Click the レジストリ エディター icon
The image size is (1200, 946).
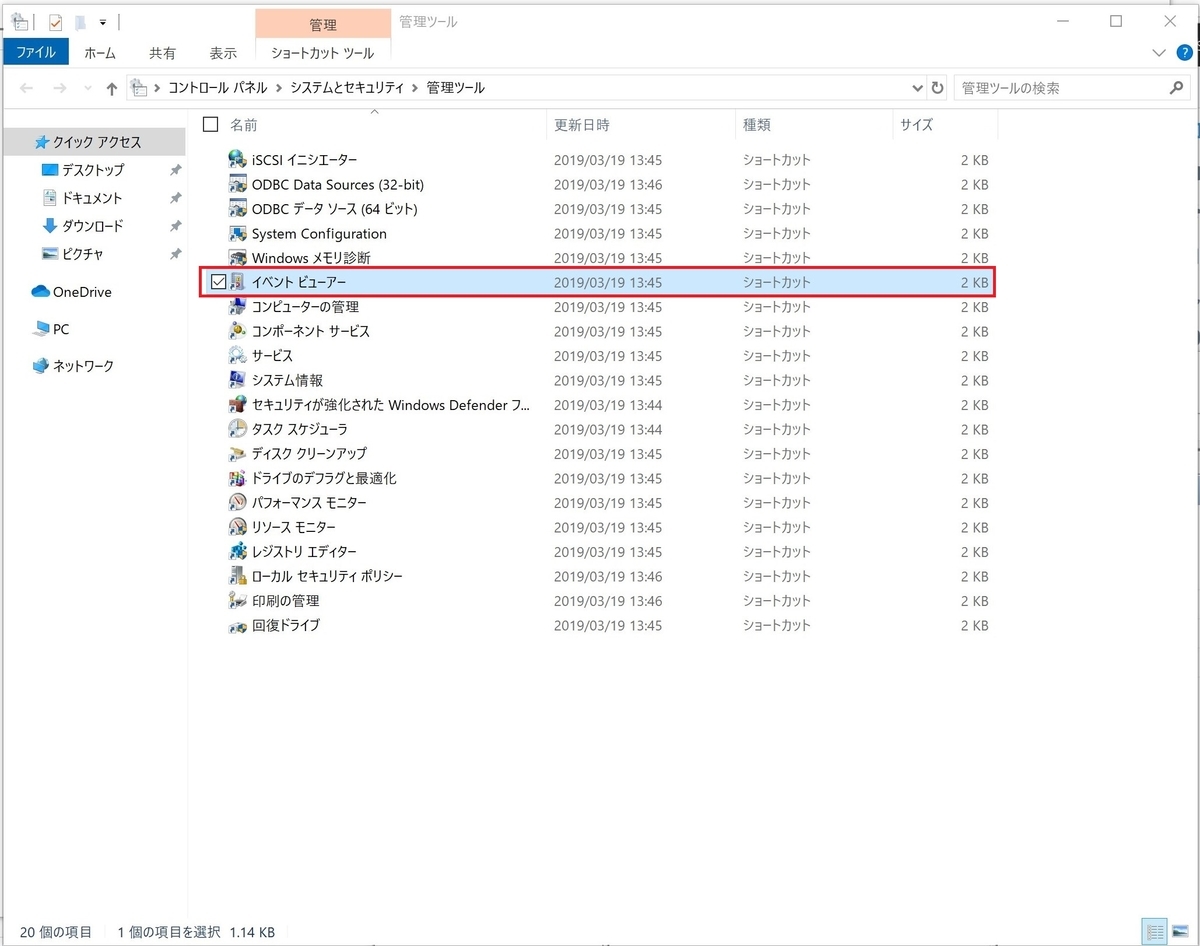pyautogui.click(x=237, y=552)
